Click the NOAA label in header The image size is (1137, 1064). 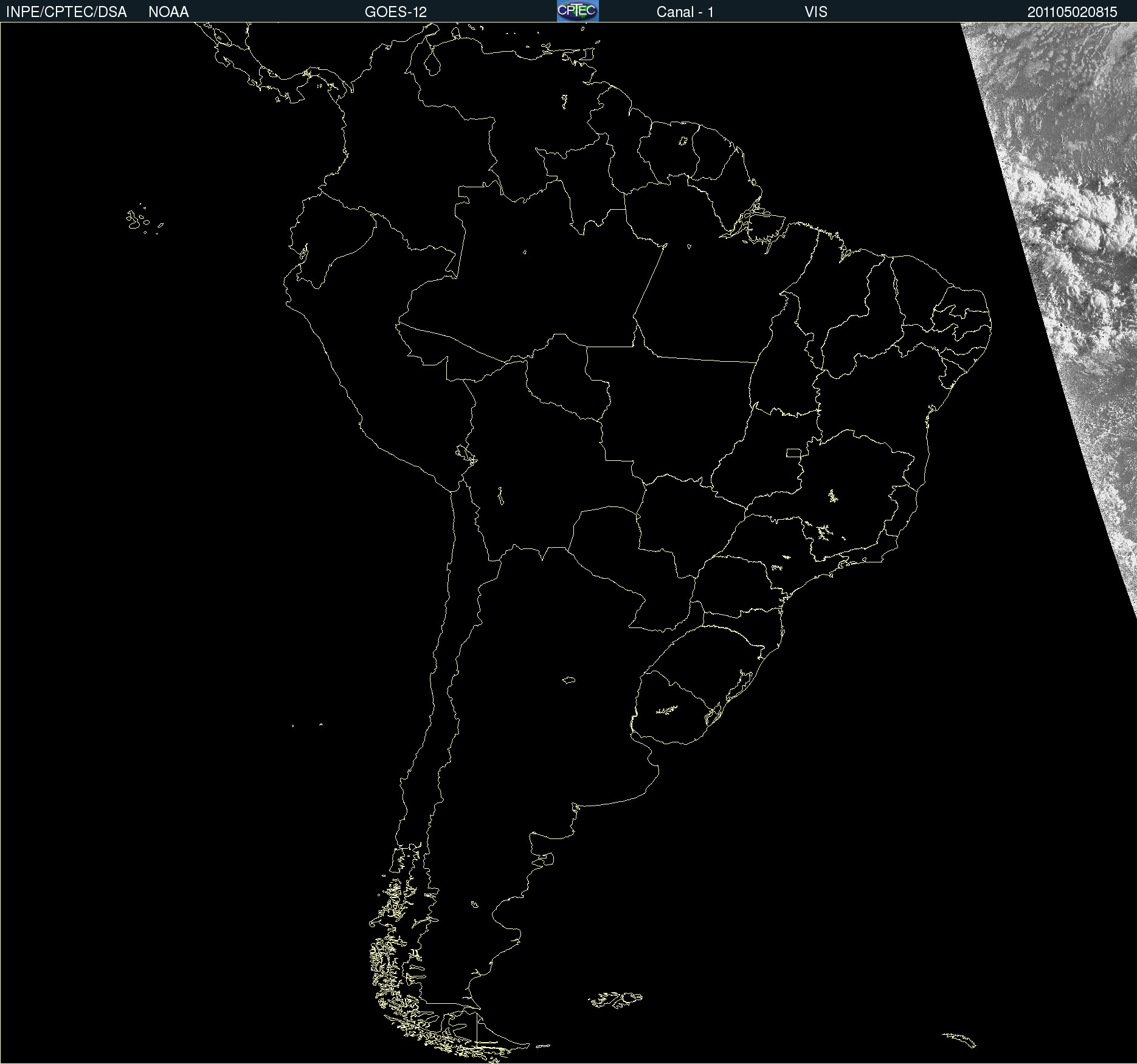[x=168, y=12]
